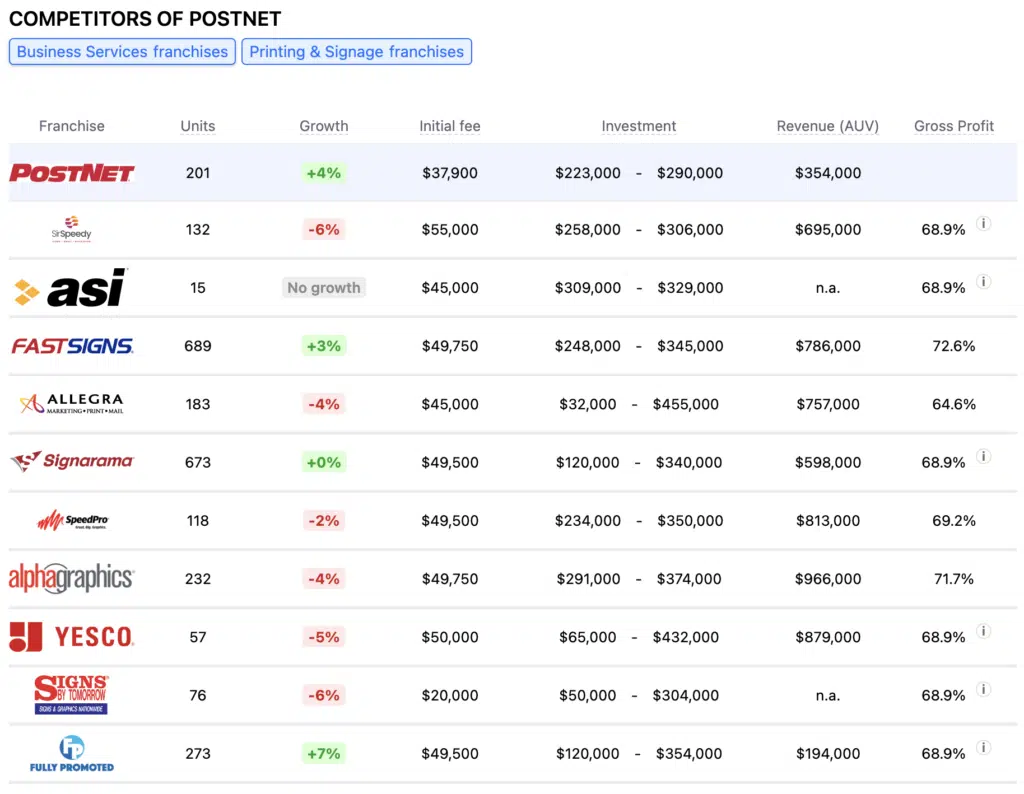The height and width of the screenshot is (794, 1024).
Task: Select the Signarama logo
Action: [71, 462]
